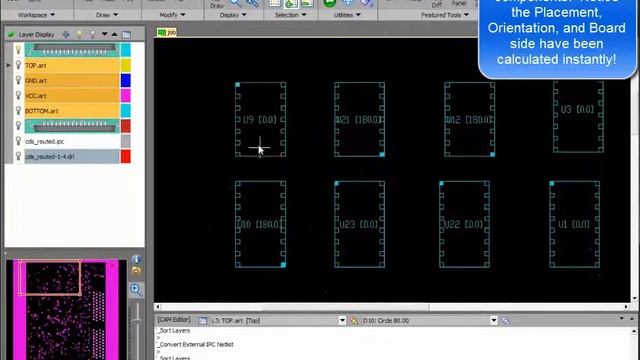
Task: Open the cyan color swatch of BOTTOM.art
Action: pyautogui.click(x=126, y=111)
